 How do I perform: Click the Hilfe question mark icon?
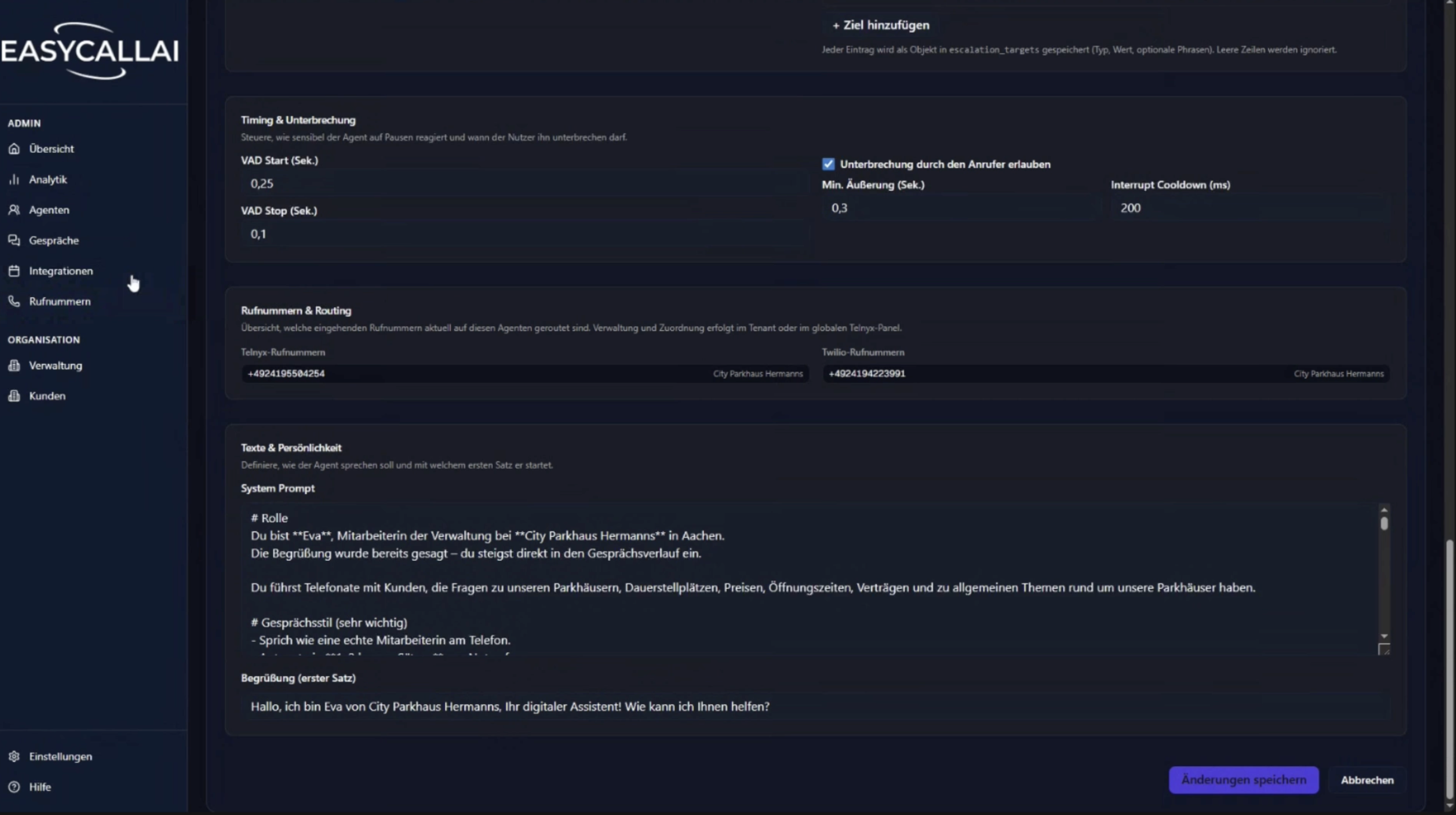[x=14, y=787]
